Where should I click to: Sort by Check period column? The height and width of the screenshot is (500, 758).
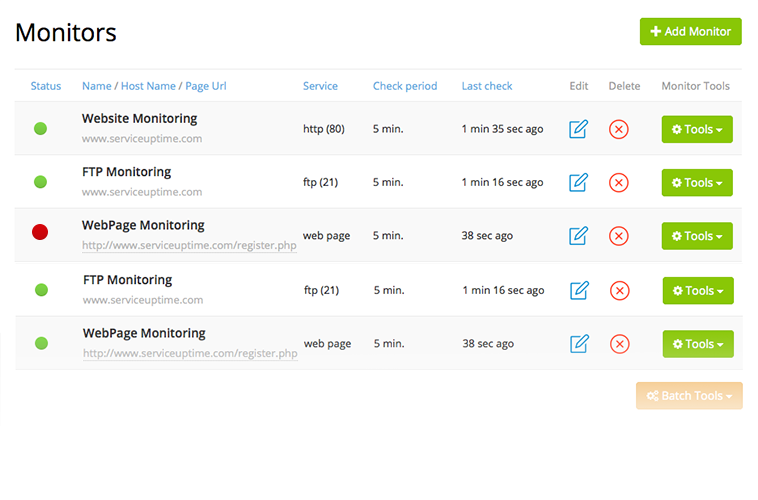pyautogui.click(x=405, y=86)
